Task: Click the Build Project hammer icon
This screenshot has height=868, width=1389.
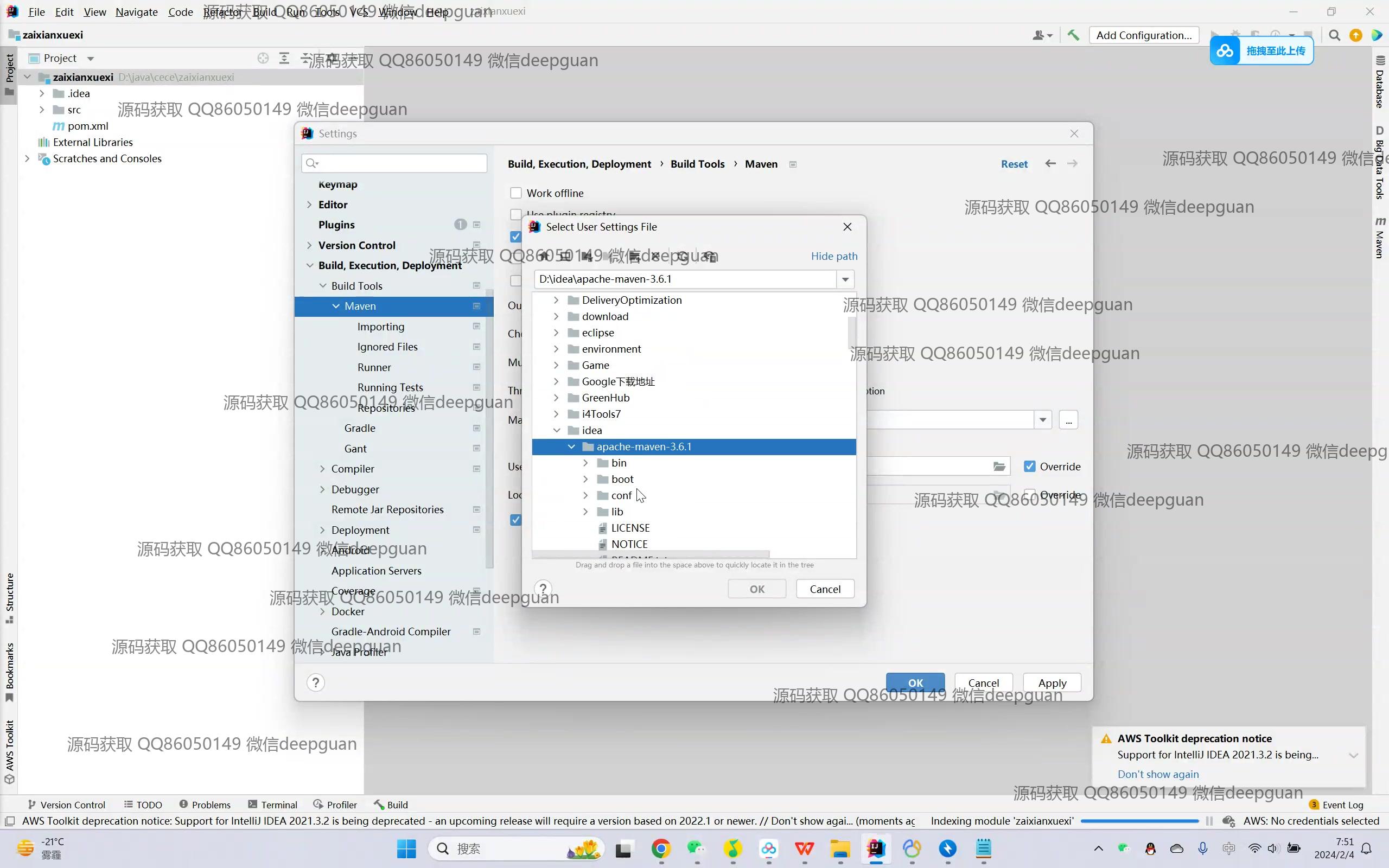Action: point(1073,35)
